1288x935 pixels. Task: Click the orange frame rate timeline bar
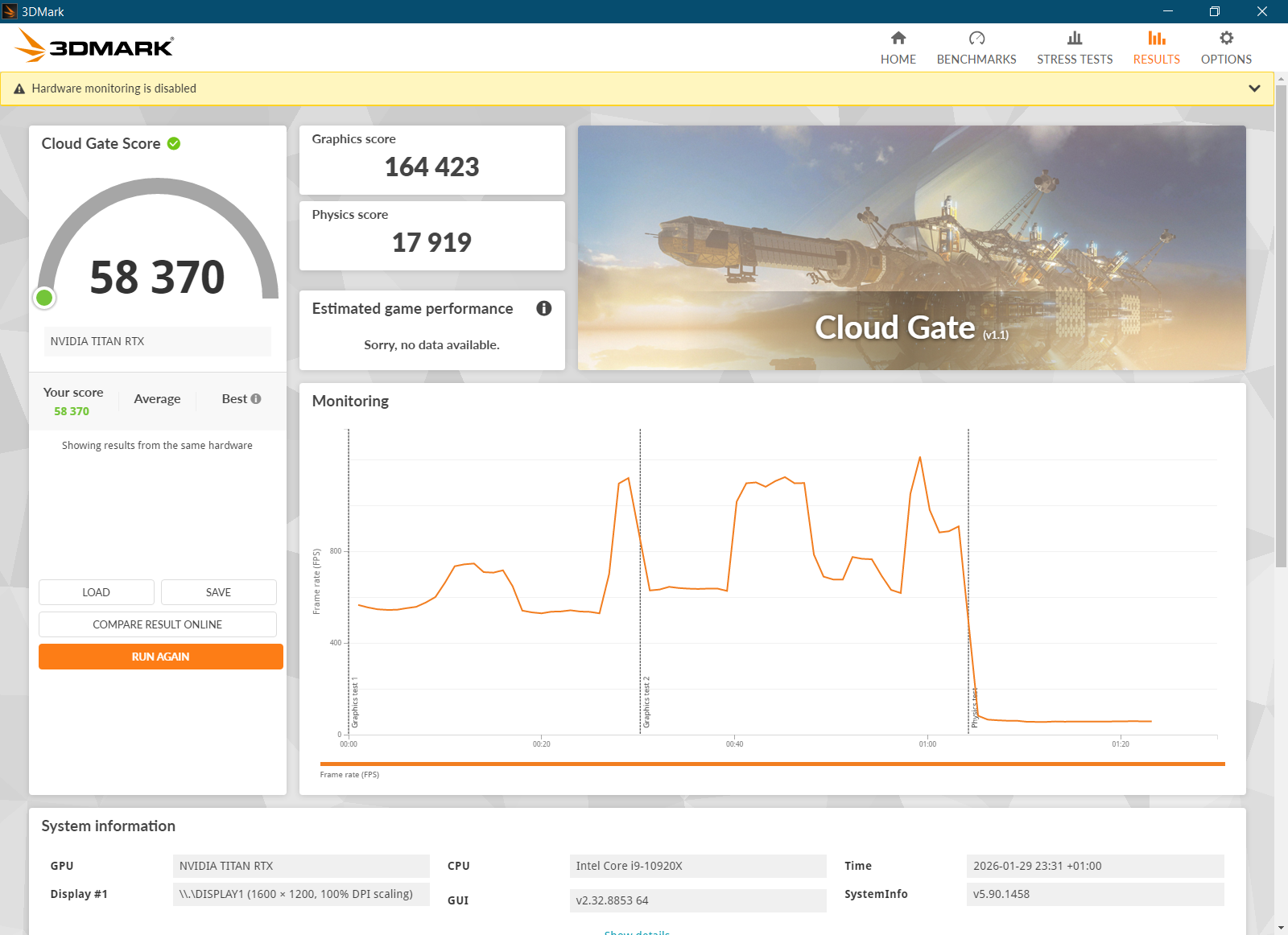click(x=772, y=764)
